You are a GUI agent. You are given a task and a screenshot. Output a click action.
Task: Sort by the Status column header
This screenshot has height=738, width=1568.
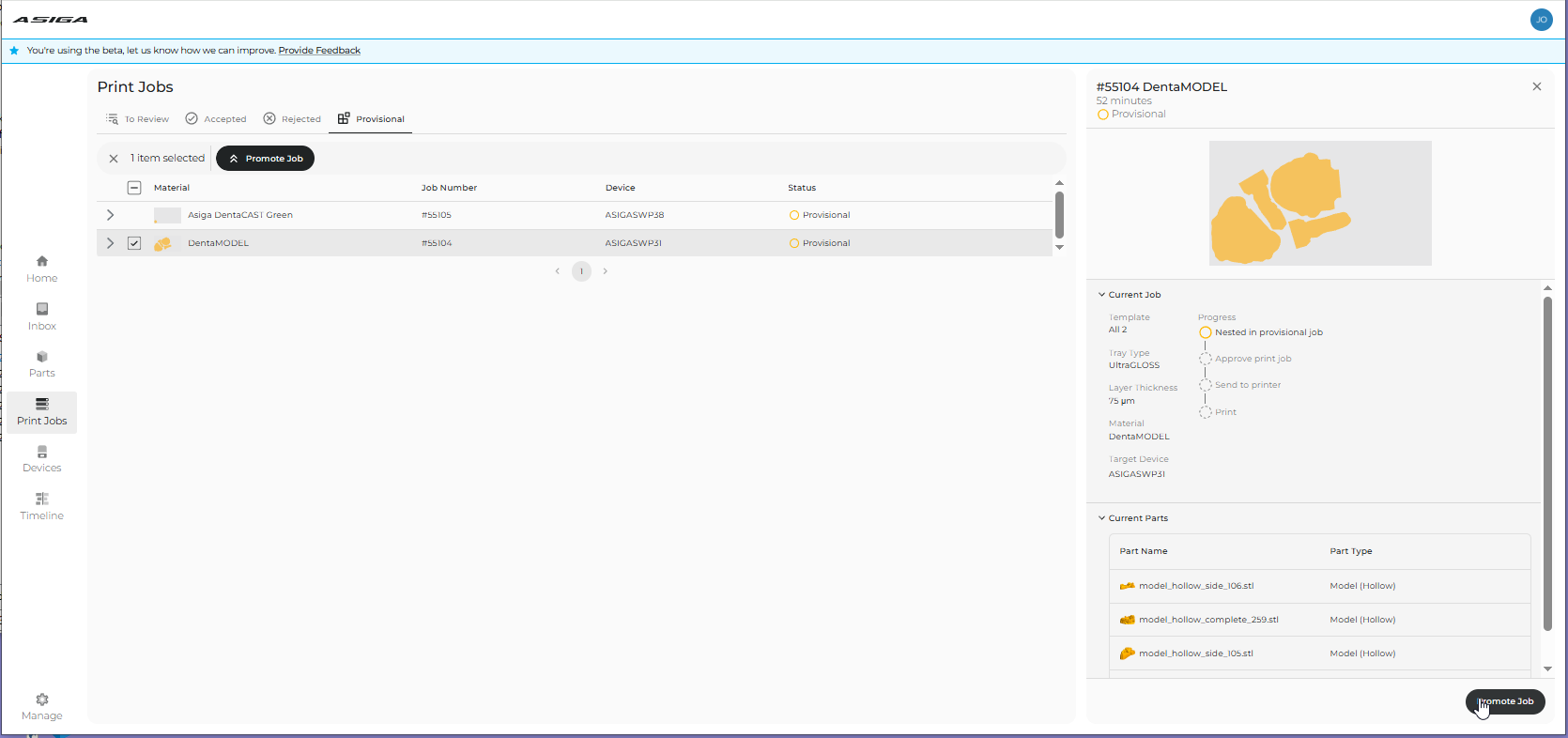coord(802,188)
